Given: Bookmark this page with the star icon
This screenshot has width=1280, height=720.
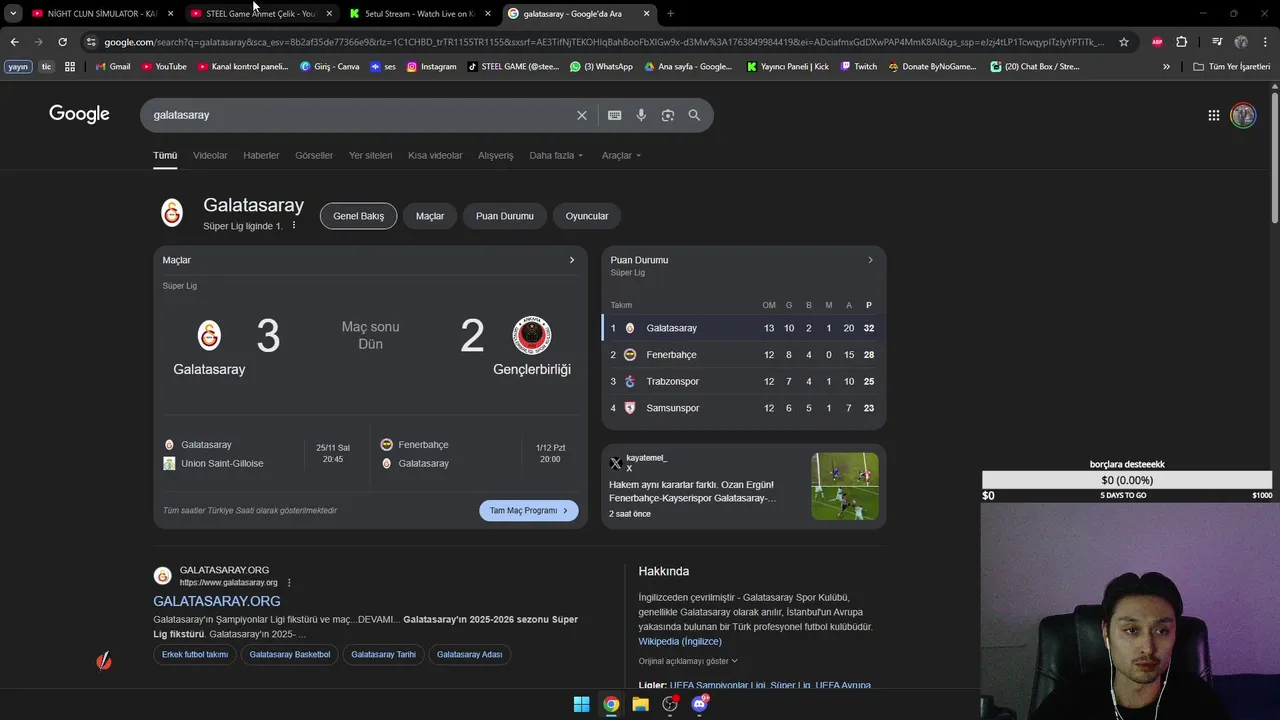Looking at the screenshot, I should (x=1124, y=42).
